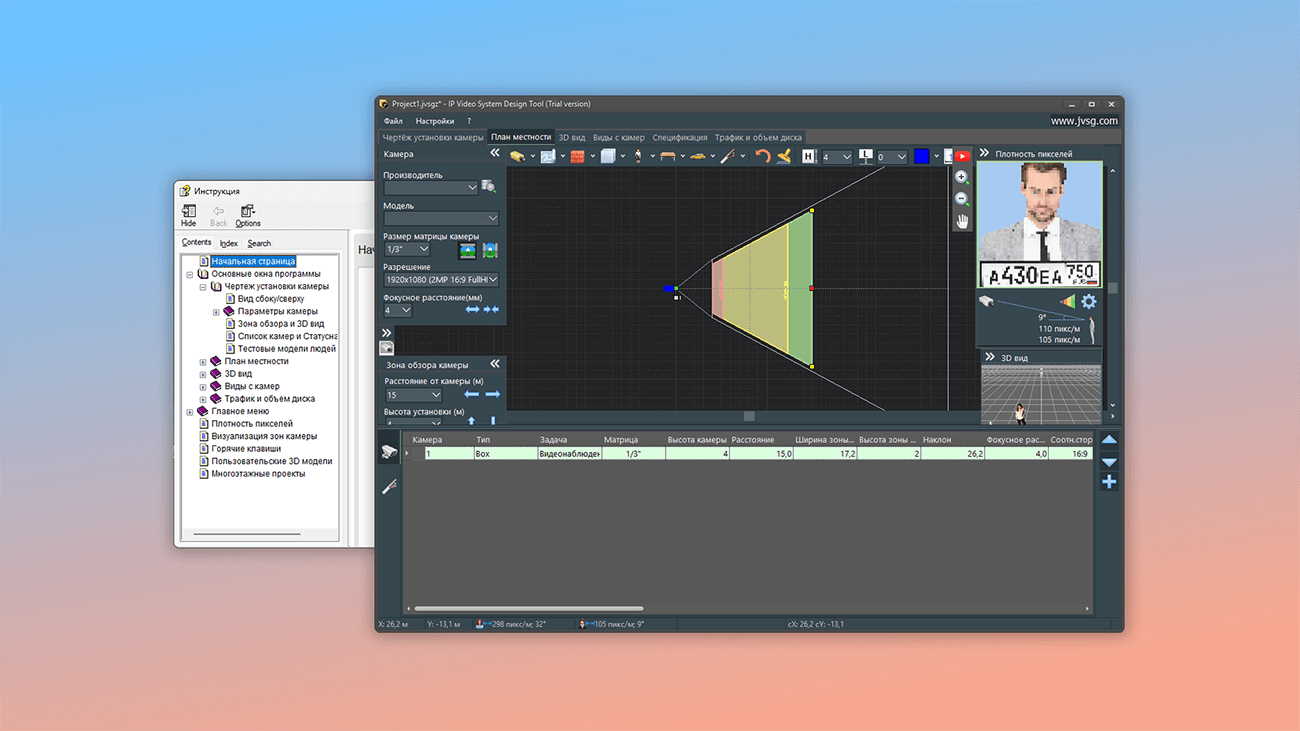This screenshot has height=731, width=1300.
Task: Click the car model toolbar icon
Action: point(698,156)
